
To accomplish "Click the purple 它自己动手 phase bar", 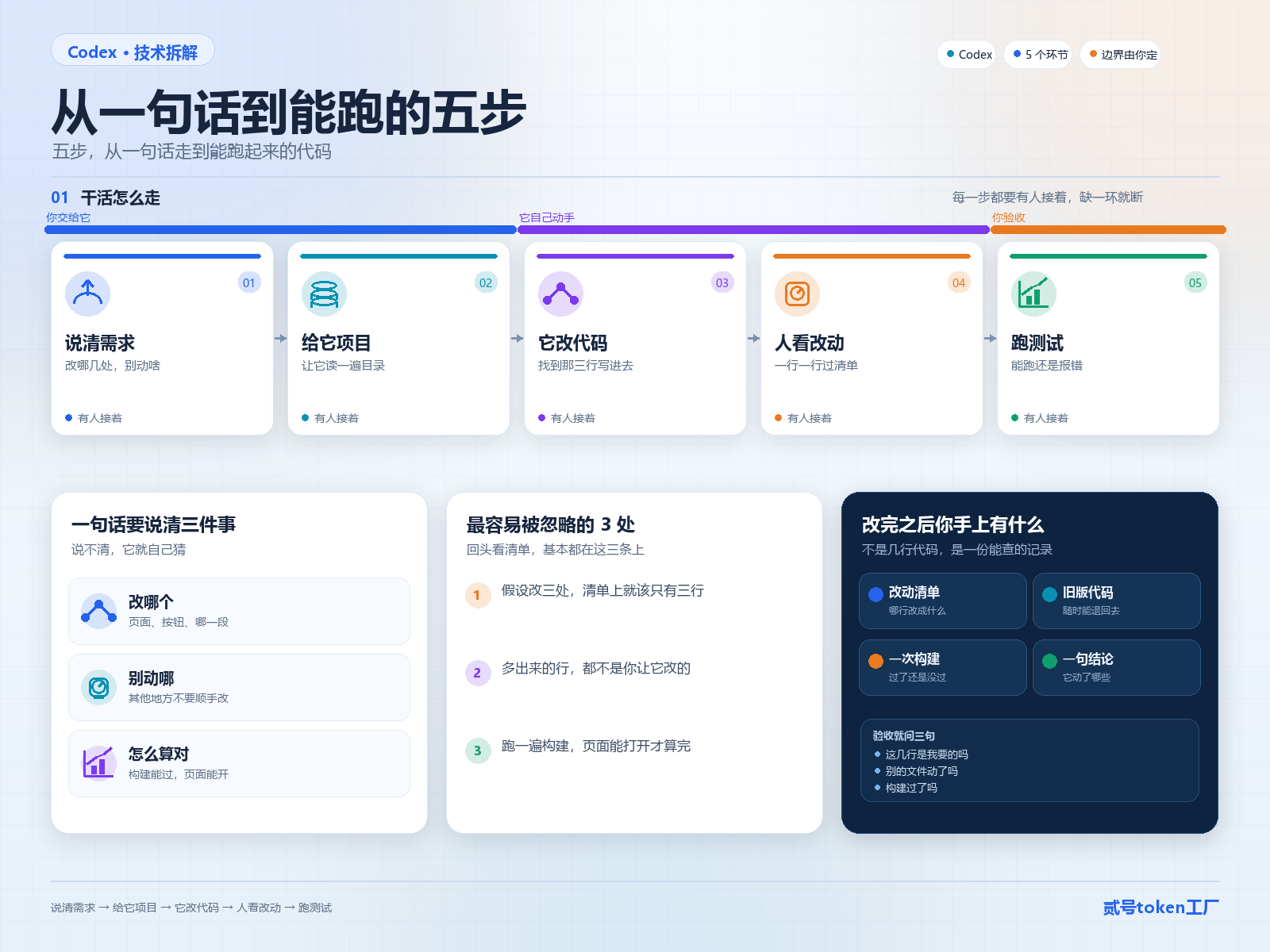I will click(754, 230).
